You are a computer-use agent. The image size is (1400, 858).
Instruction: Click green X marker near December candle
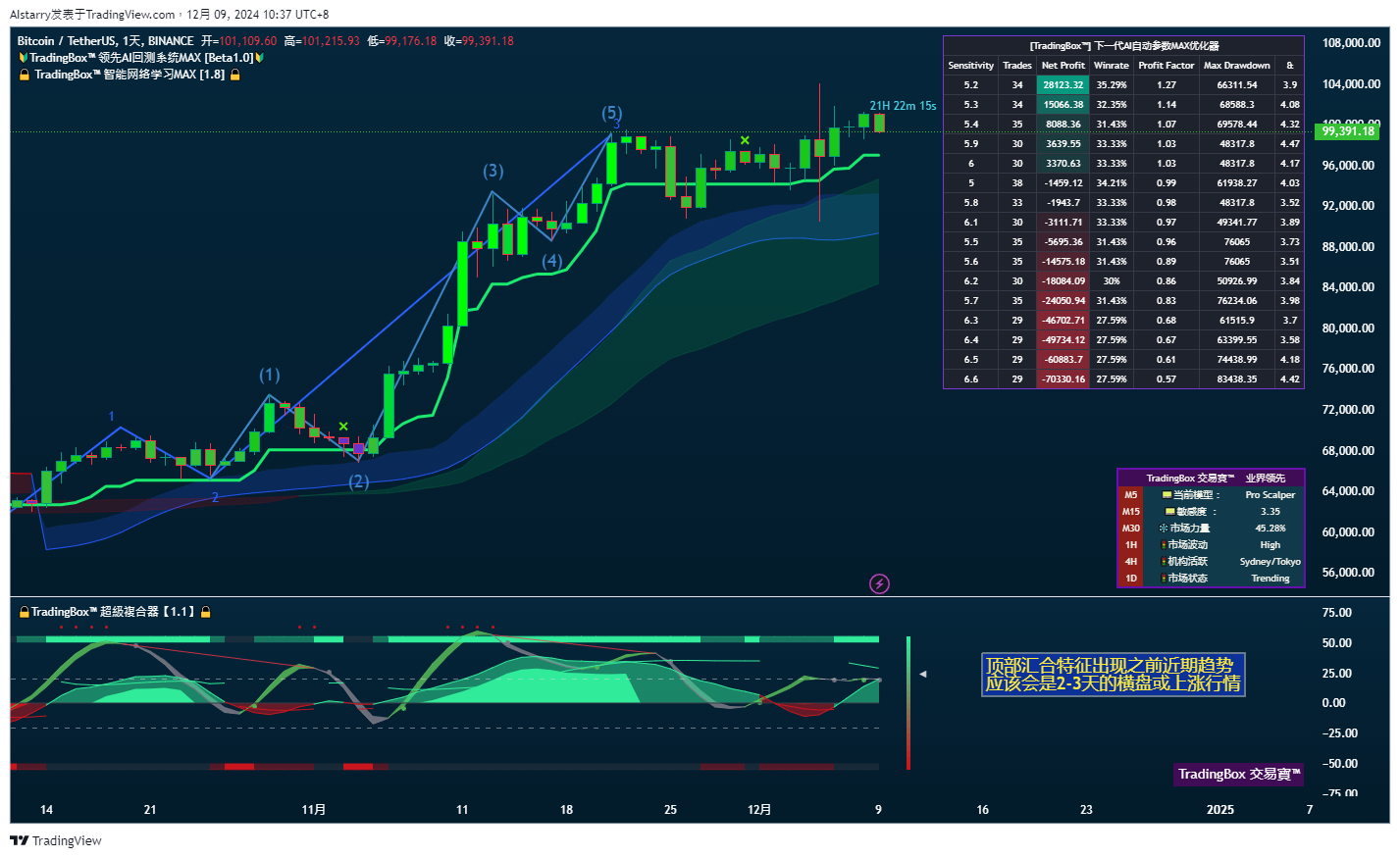click(746, 140)
